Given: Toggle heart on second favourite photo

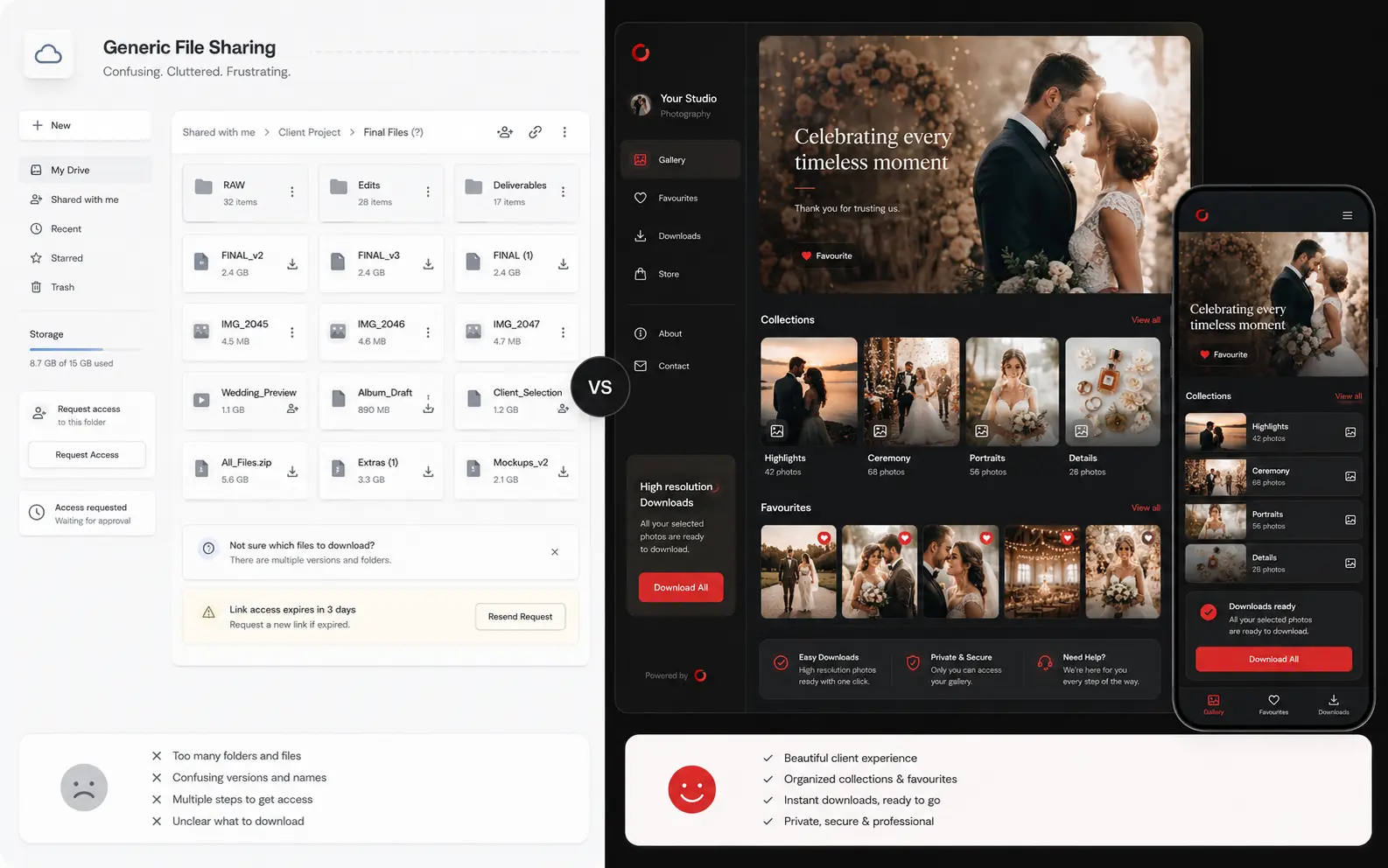Looking at the screenshot, I should coord(905,538).
